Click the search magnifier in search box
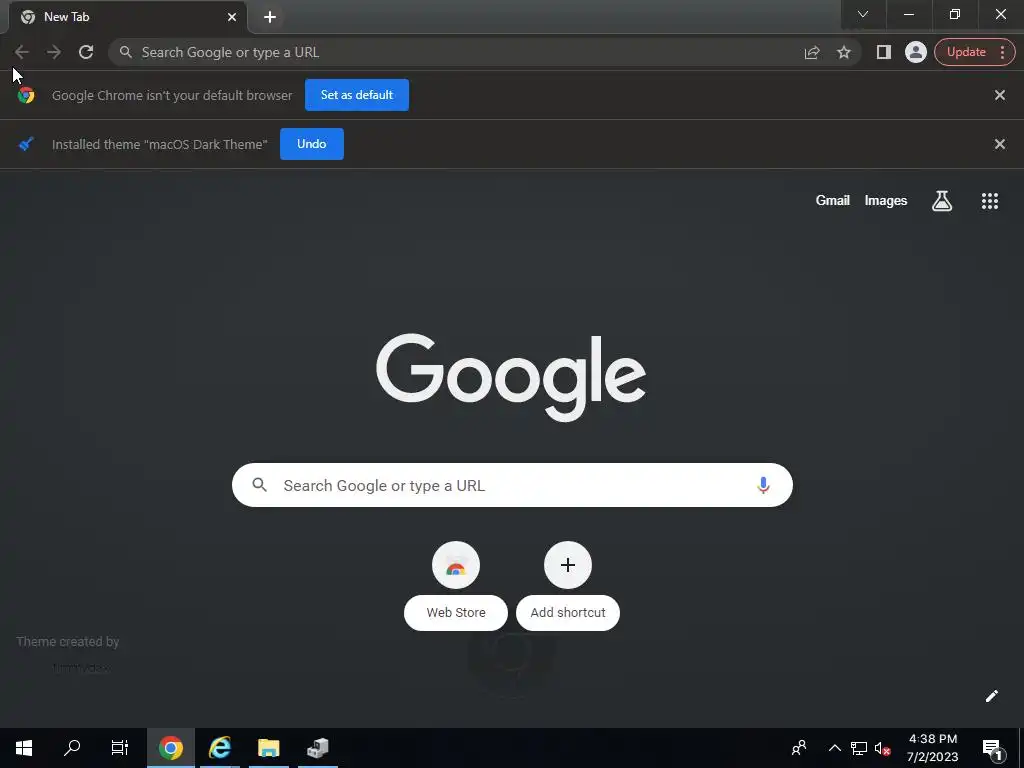 pos(259,485)
